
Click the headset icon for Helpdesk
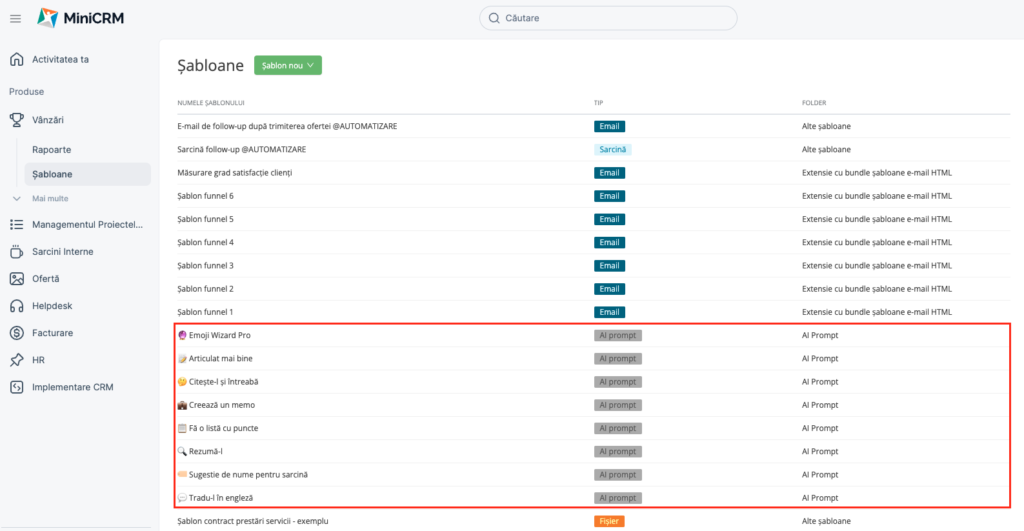[17, 306]
